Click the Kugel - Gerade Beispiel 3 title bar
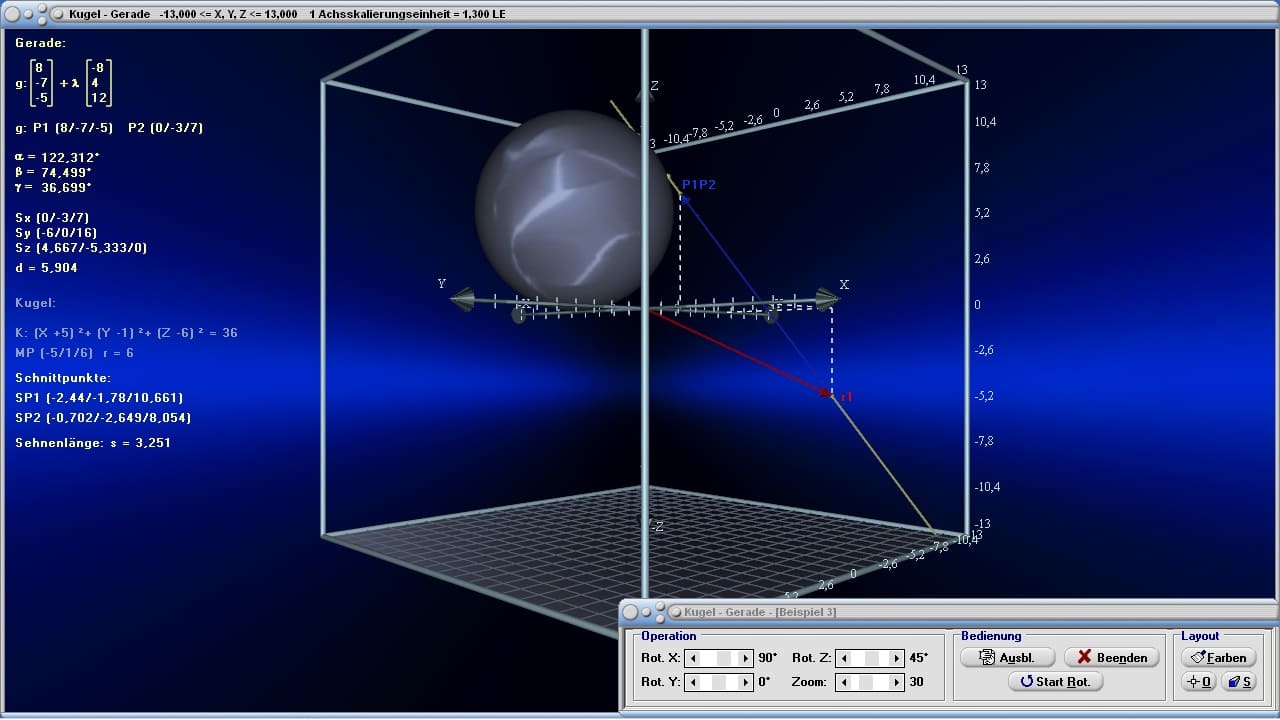The width and height of the screenshot is (1280, 720). click(x=948, y=612)
